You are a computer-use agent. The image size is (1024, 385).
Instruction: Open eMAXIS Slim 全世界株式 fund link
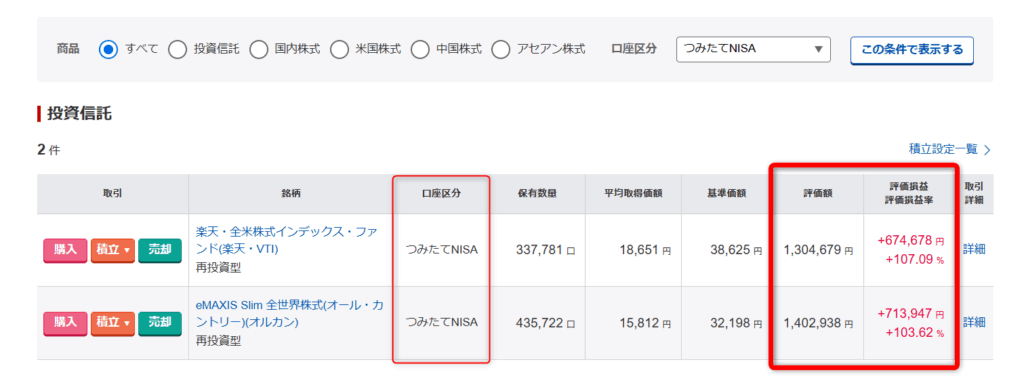pos(290,313)
